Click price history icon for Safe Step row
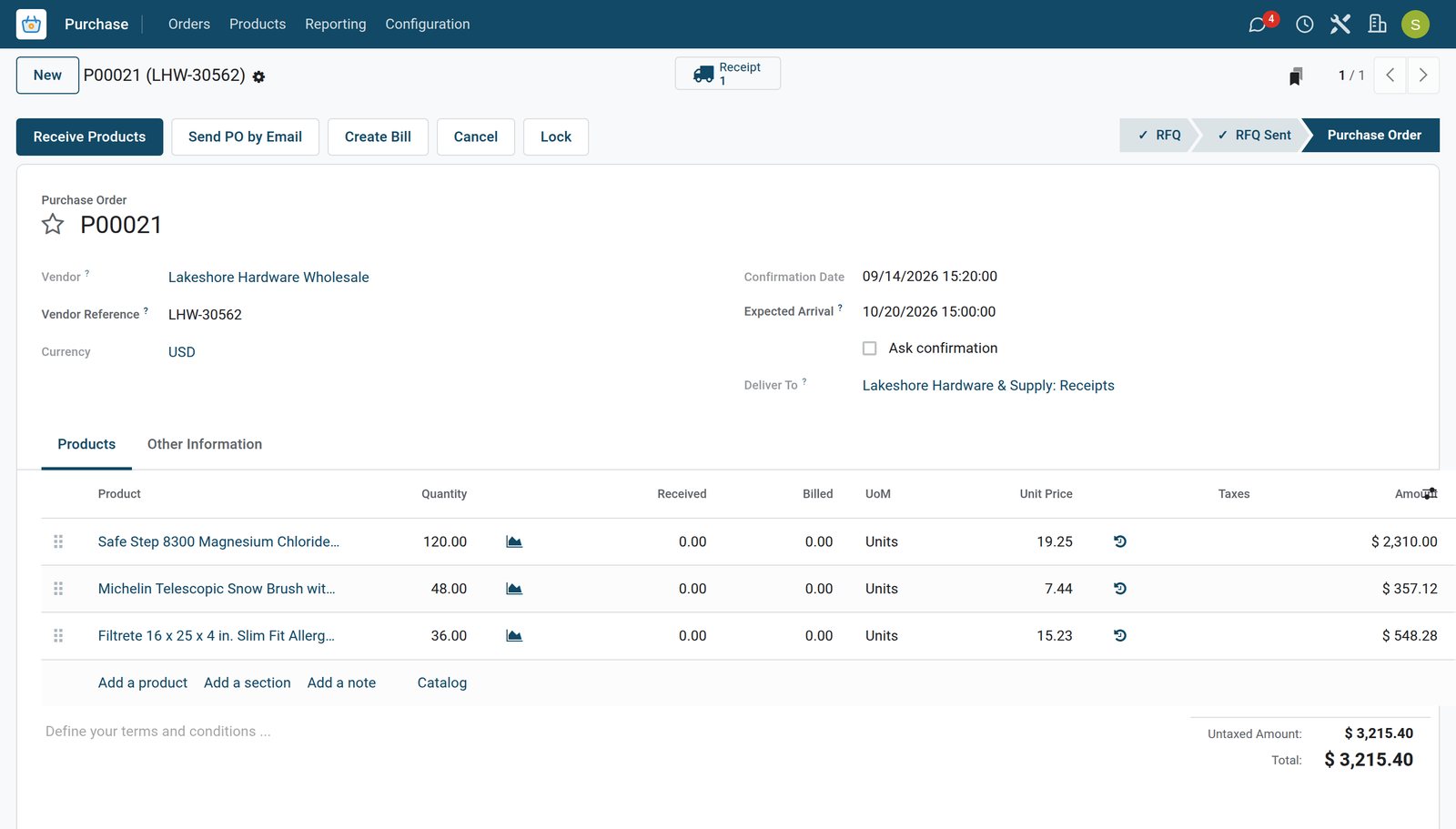The height and width of the screenshot is (829, 1456). pos(1120,541)
